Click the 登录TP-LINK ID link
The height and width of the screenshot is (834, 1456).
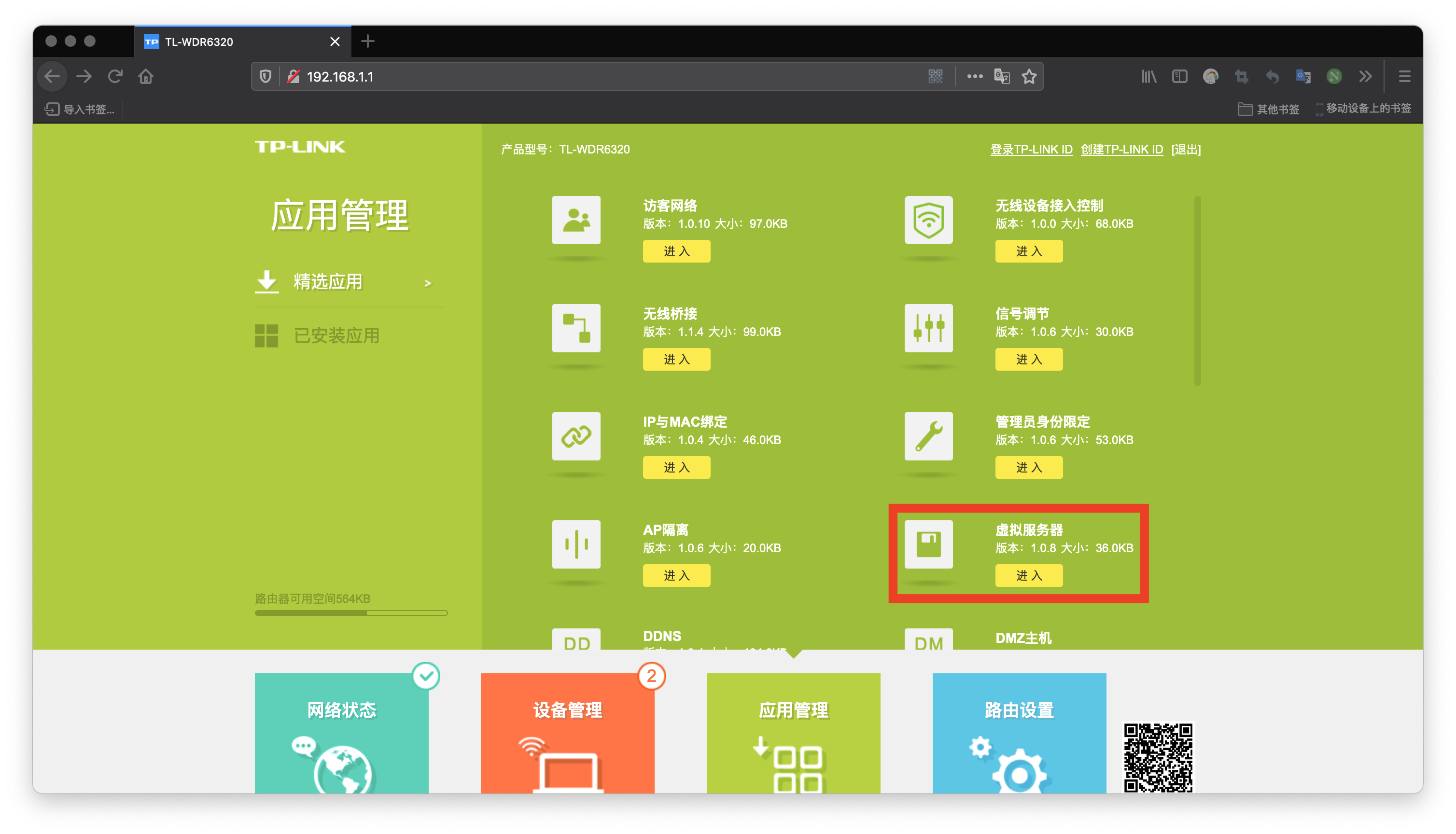(x=1031, y=150)
